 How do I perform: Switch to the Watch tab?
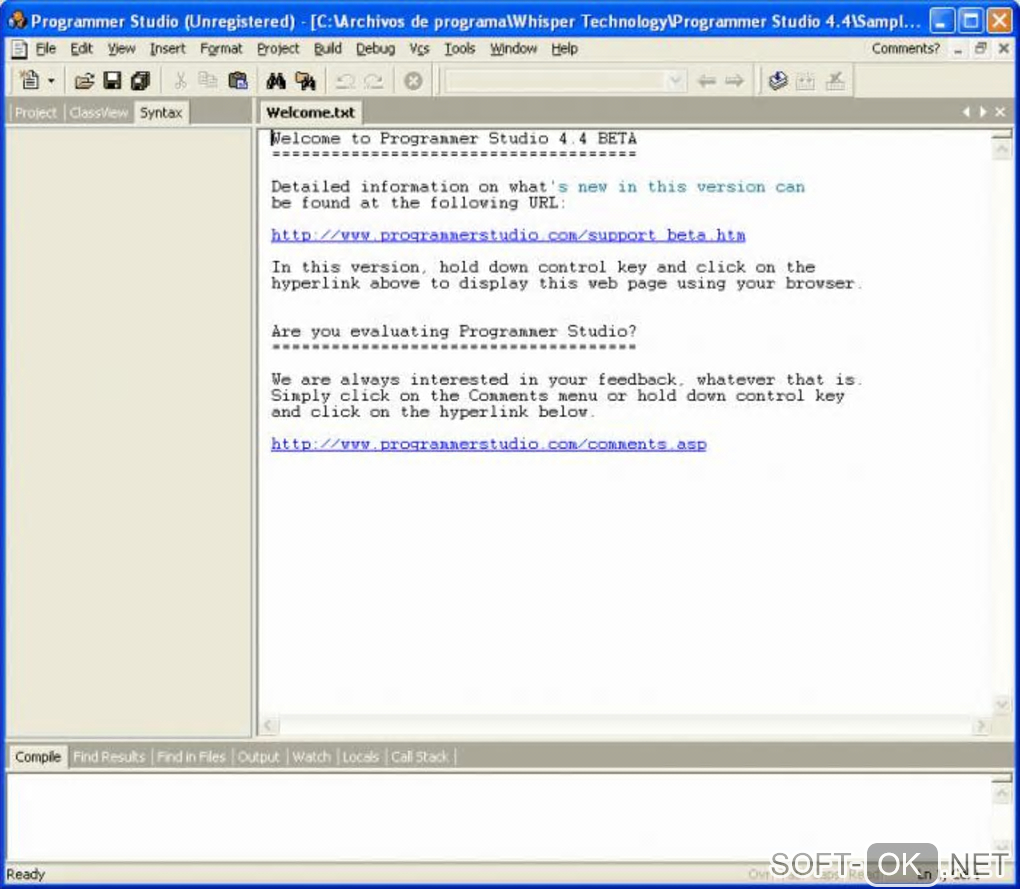click(312, 757)
